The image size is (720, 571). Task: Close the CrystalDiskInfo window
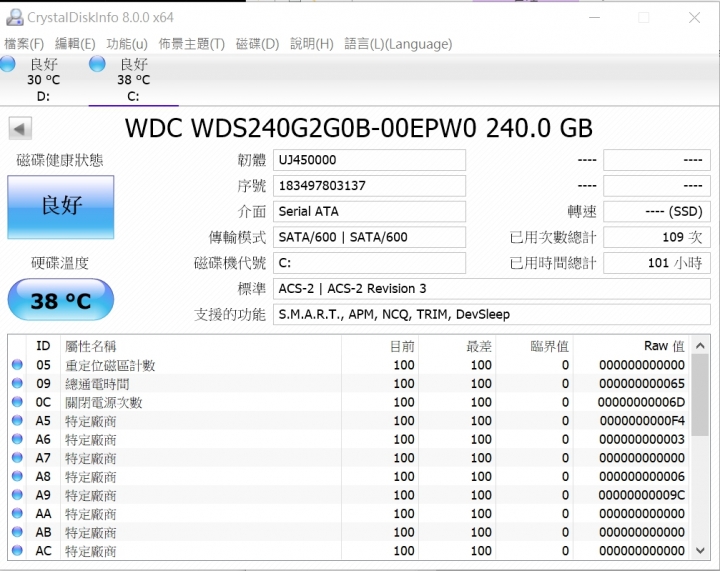pyautogui.click(x=694, y=17)
